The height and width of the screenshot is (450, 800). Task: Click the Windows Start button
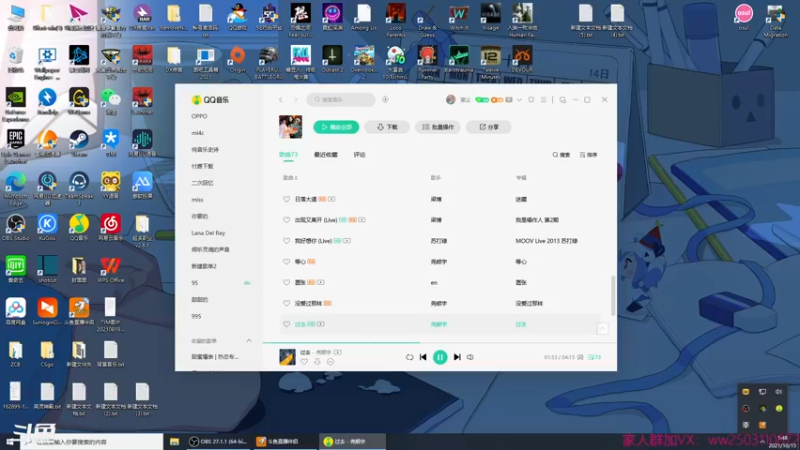coord(10,441)
